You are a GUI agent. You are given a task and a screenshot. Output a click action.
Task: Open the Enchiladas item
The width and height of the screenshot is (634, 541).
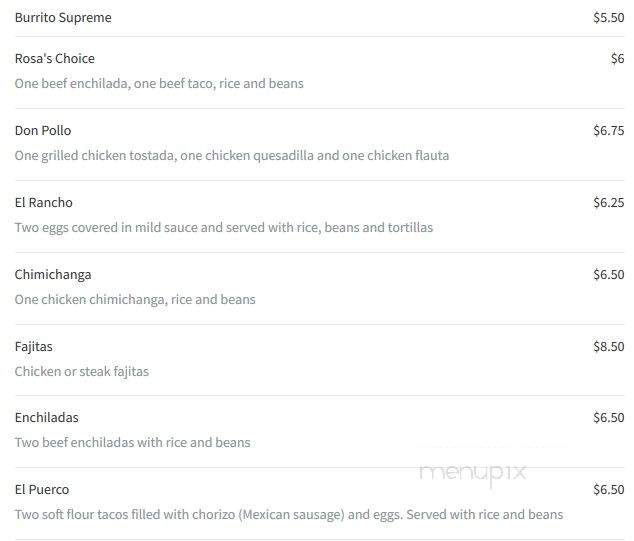tap(46, 418)
